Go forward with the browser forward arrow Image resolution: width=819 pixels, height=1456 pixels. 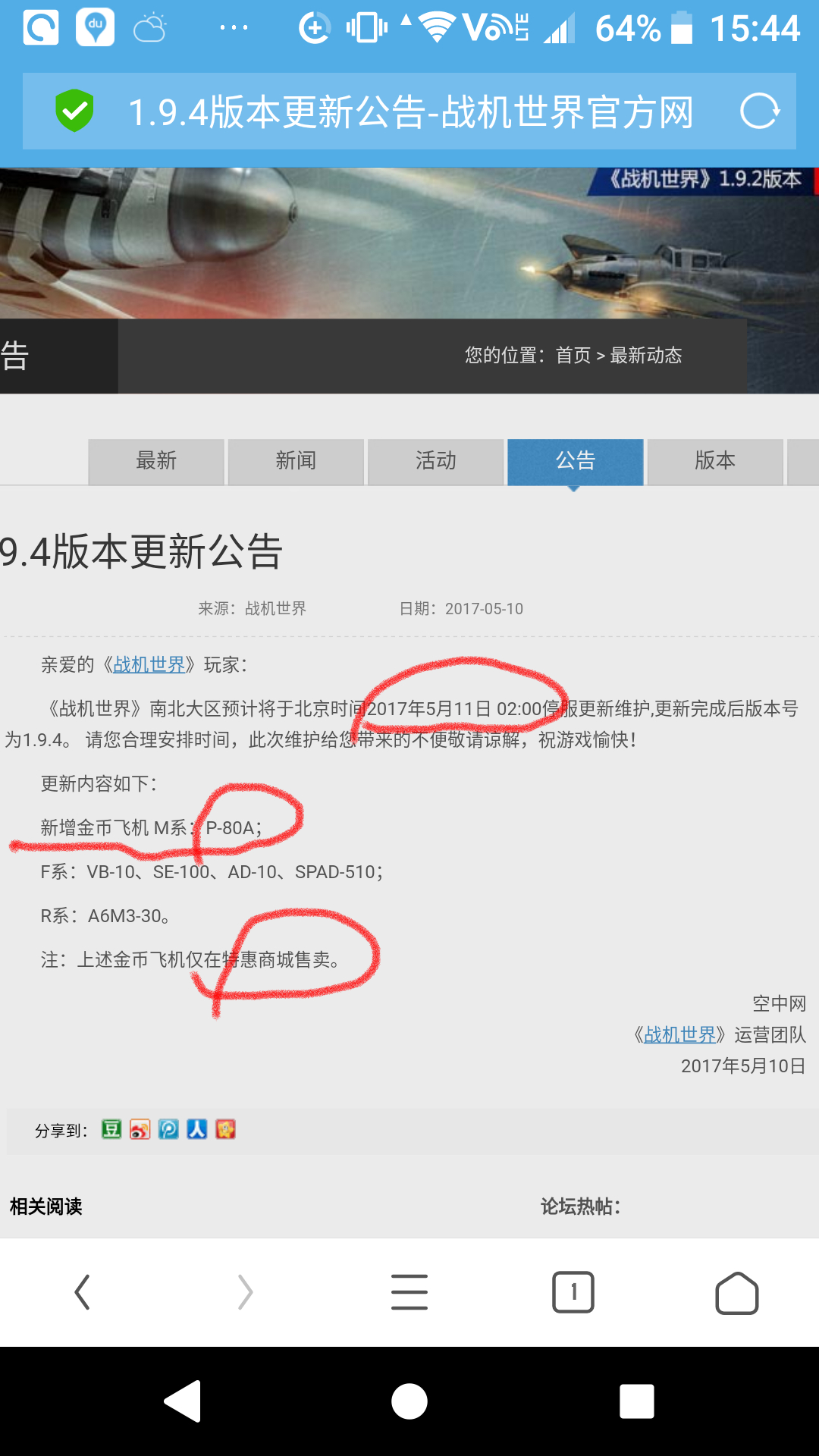[x=245, y=1292]
